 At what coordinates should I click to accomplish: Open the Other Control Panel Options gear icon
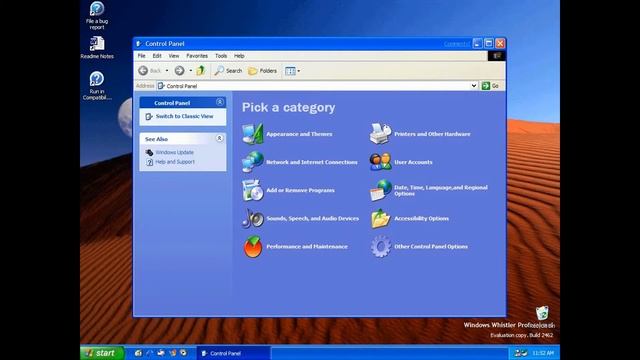tap(380, 247)
